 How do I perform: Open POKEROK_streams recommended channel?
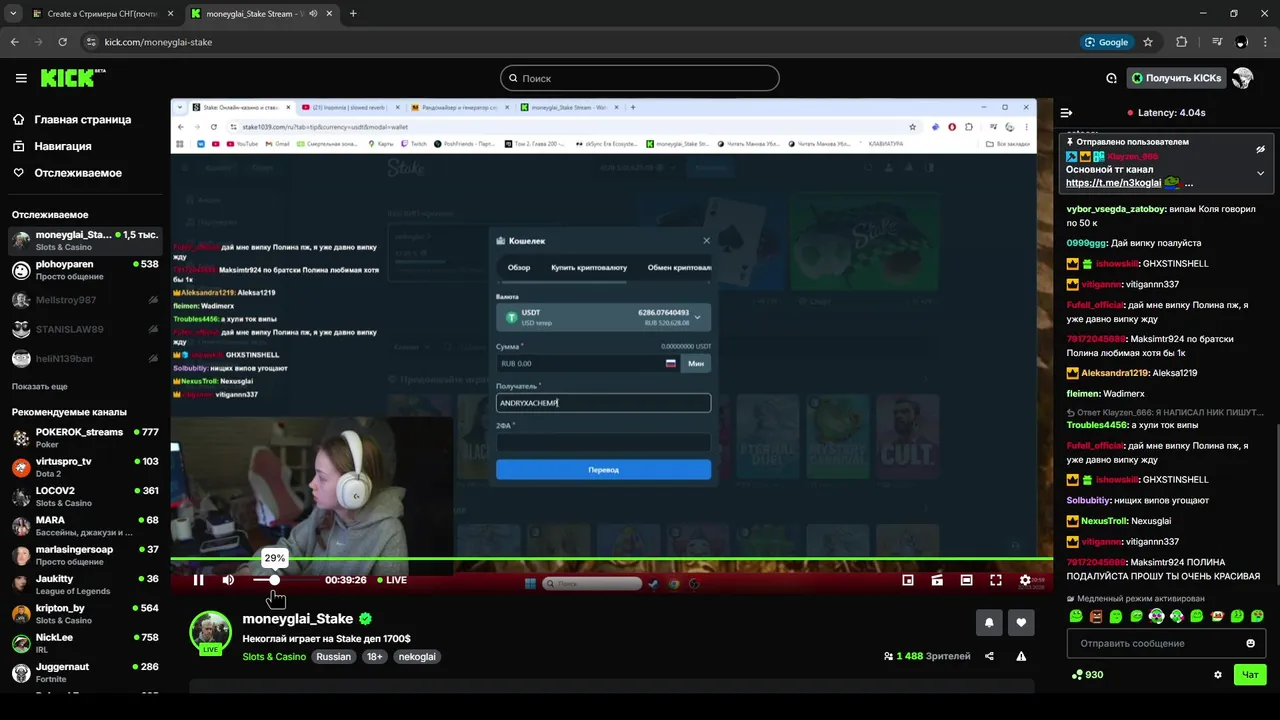(x=85, y=438)
